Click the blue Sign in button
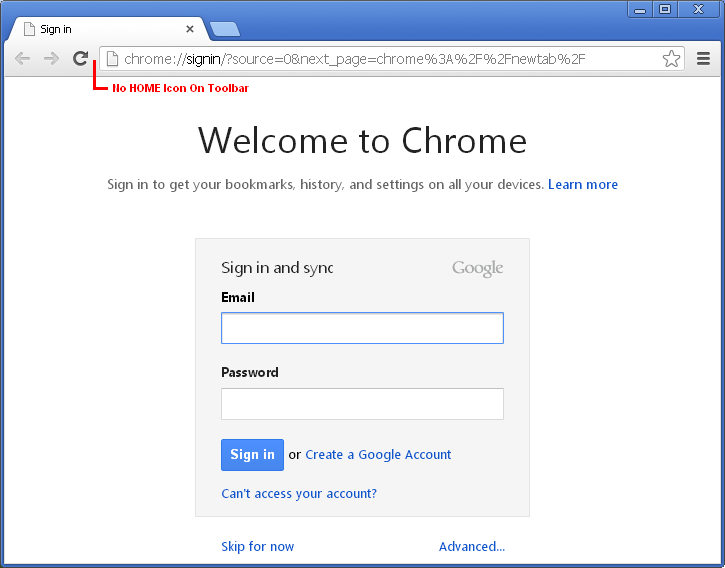Screen dimensions: 725x568 [252, 455]
